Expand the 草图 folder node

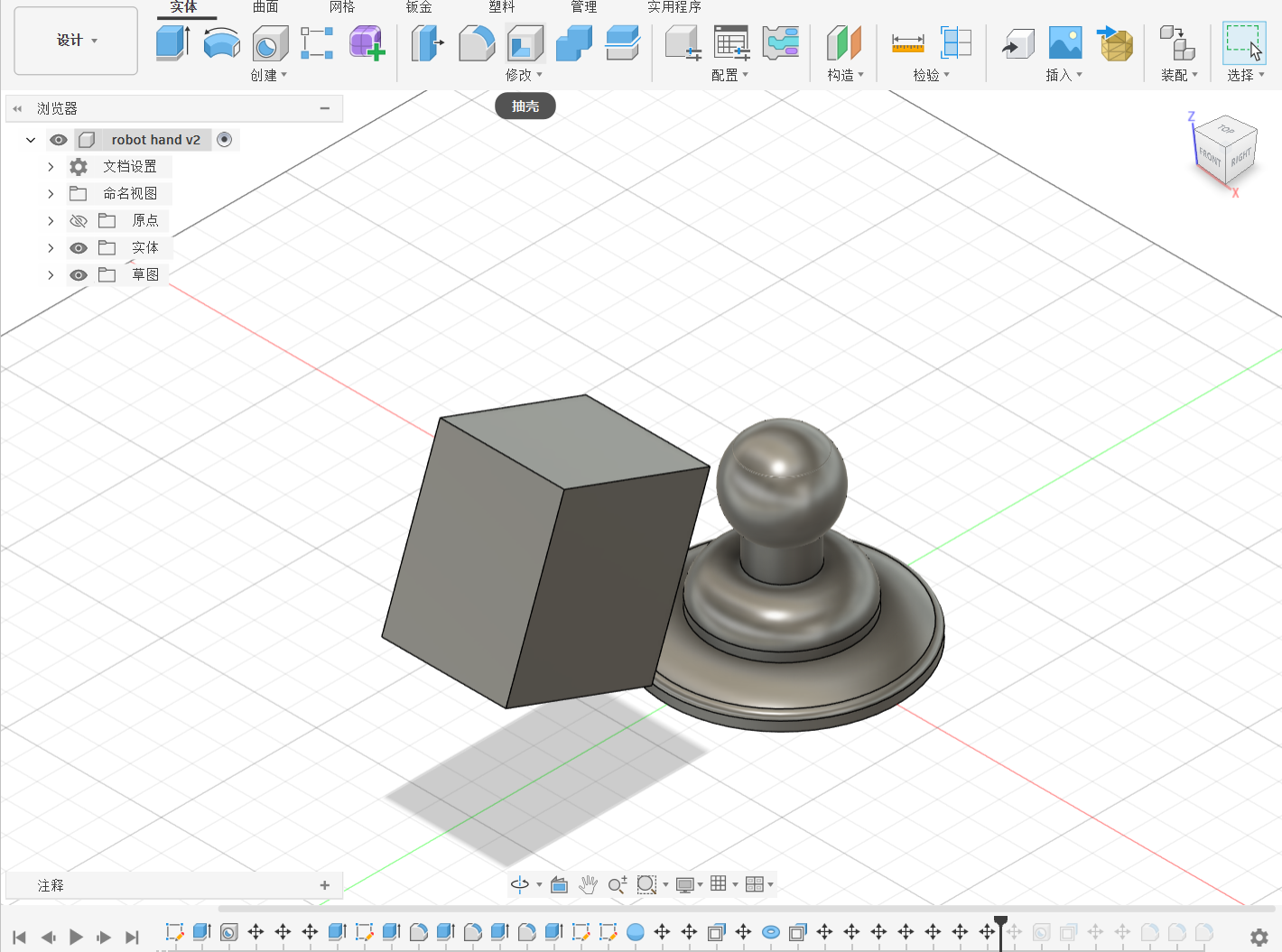51,275
